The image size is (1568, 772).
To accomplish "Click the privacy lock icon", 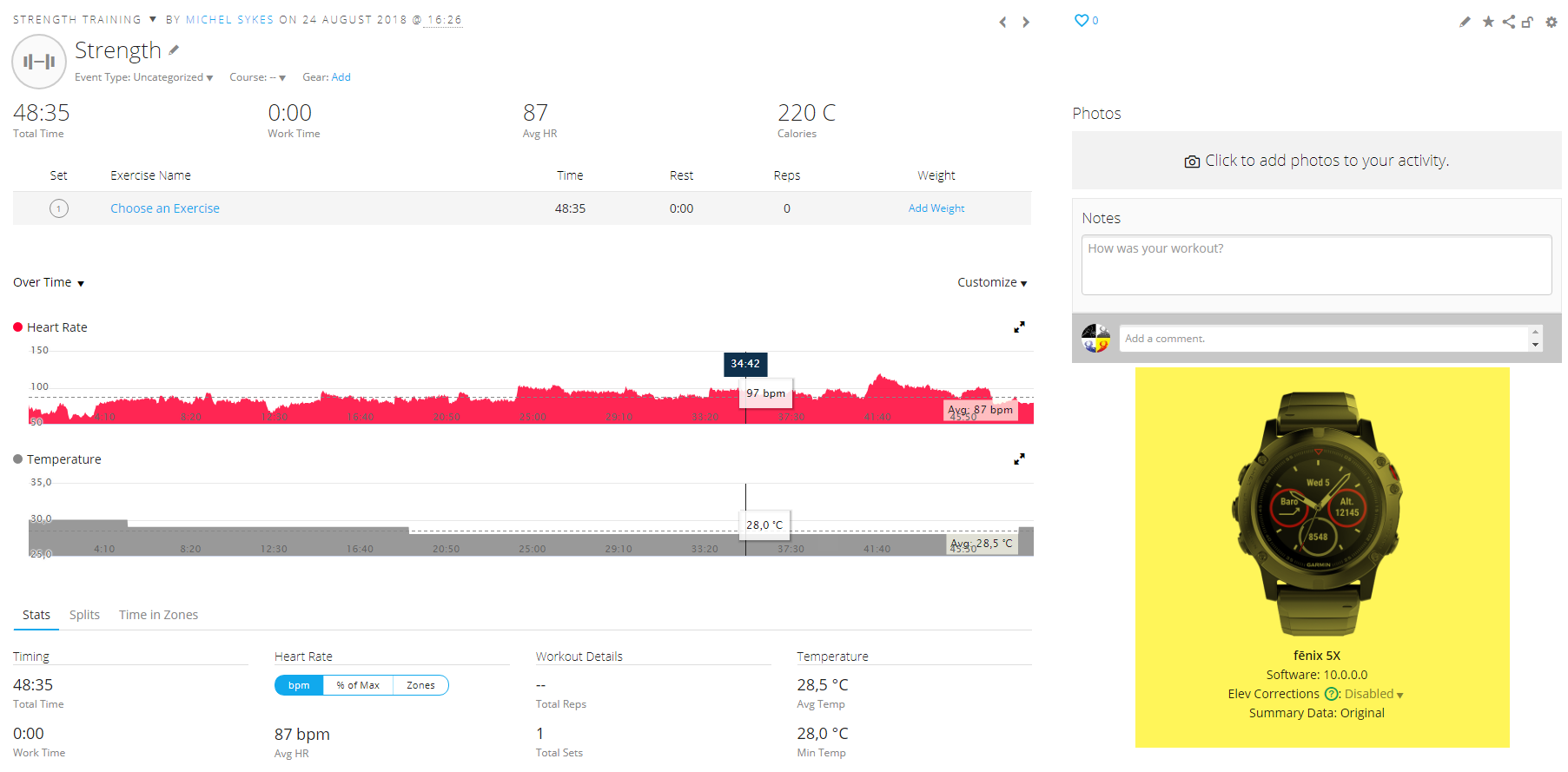I will pos(1527,22).
